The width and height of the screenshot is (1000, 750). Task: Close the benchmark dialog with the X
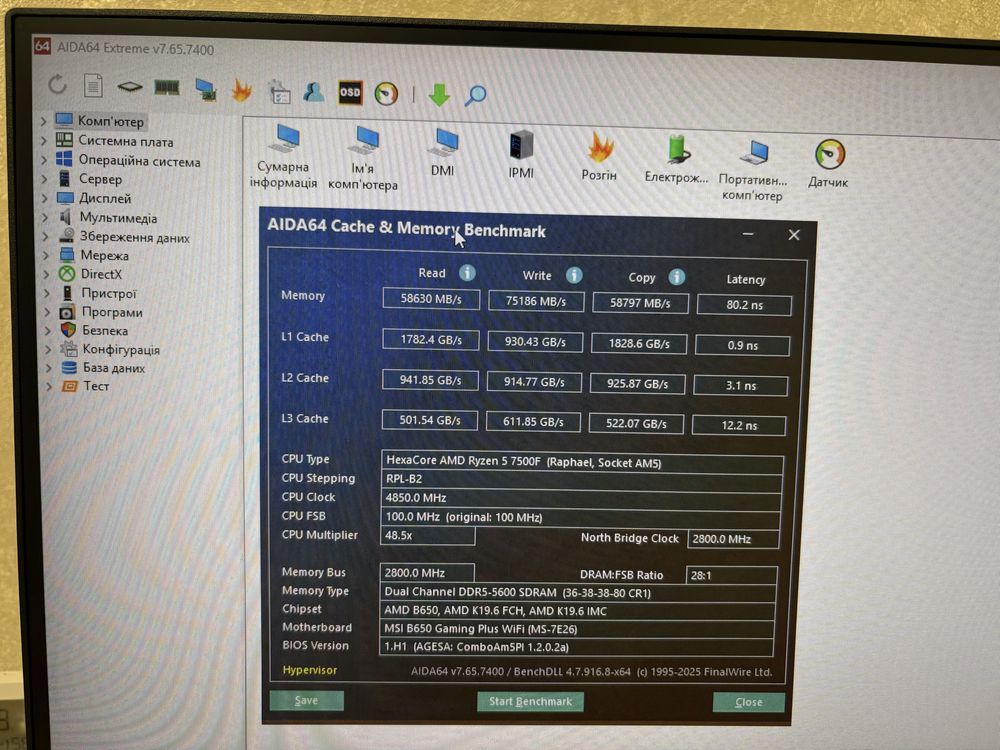pyautogui.click(x=794, y=235)
